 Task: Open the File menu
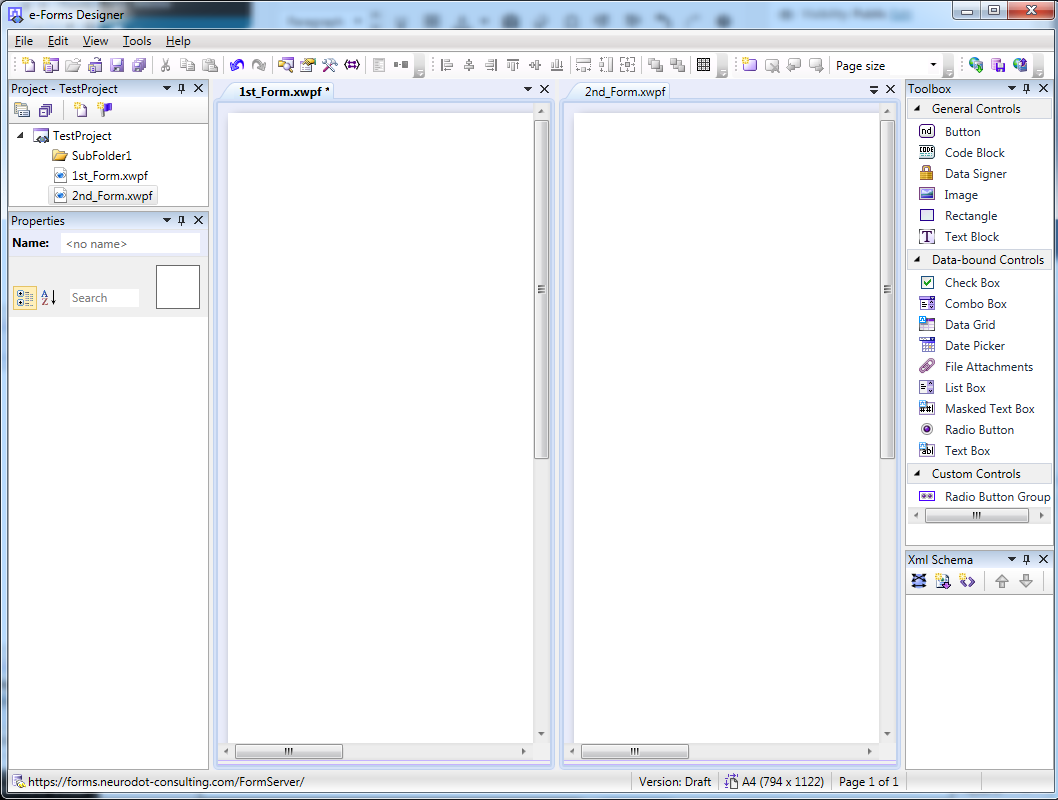(24, 41)
